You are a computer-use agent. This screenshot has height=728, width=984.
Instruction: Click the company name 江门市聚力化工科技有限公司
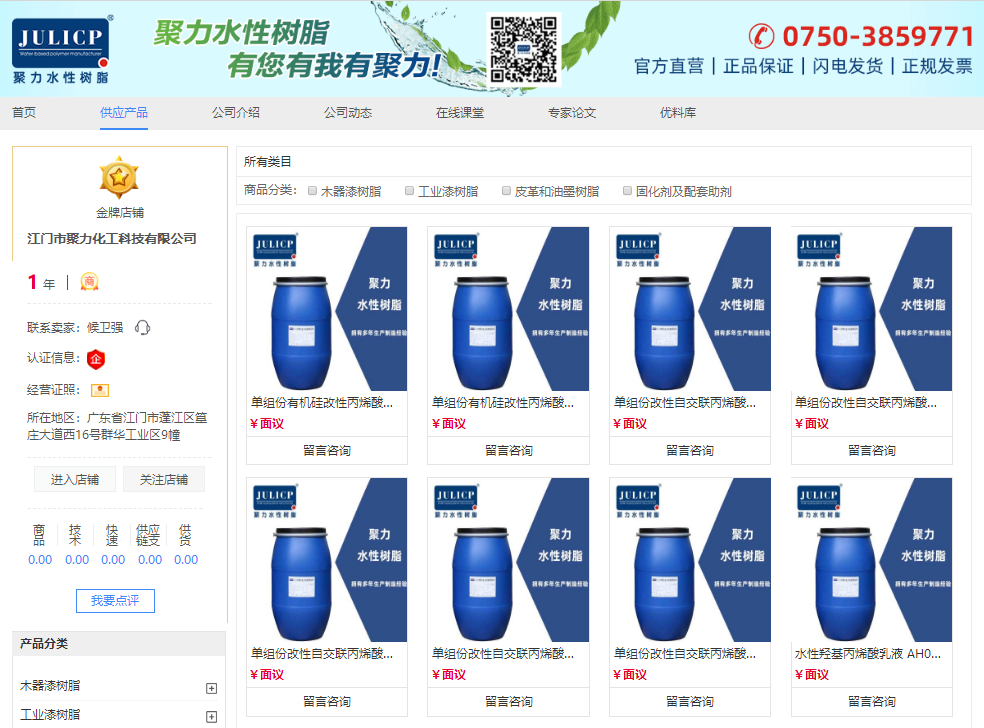[112, 238]
